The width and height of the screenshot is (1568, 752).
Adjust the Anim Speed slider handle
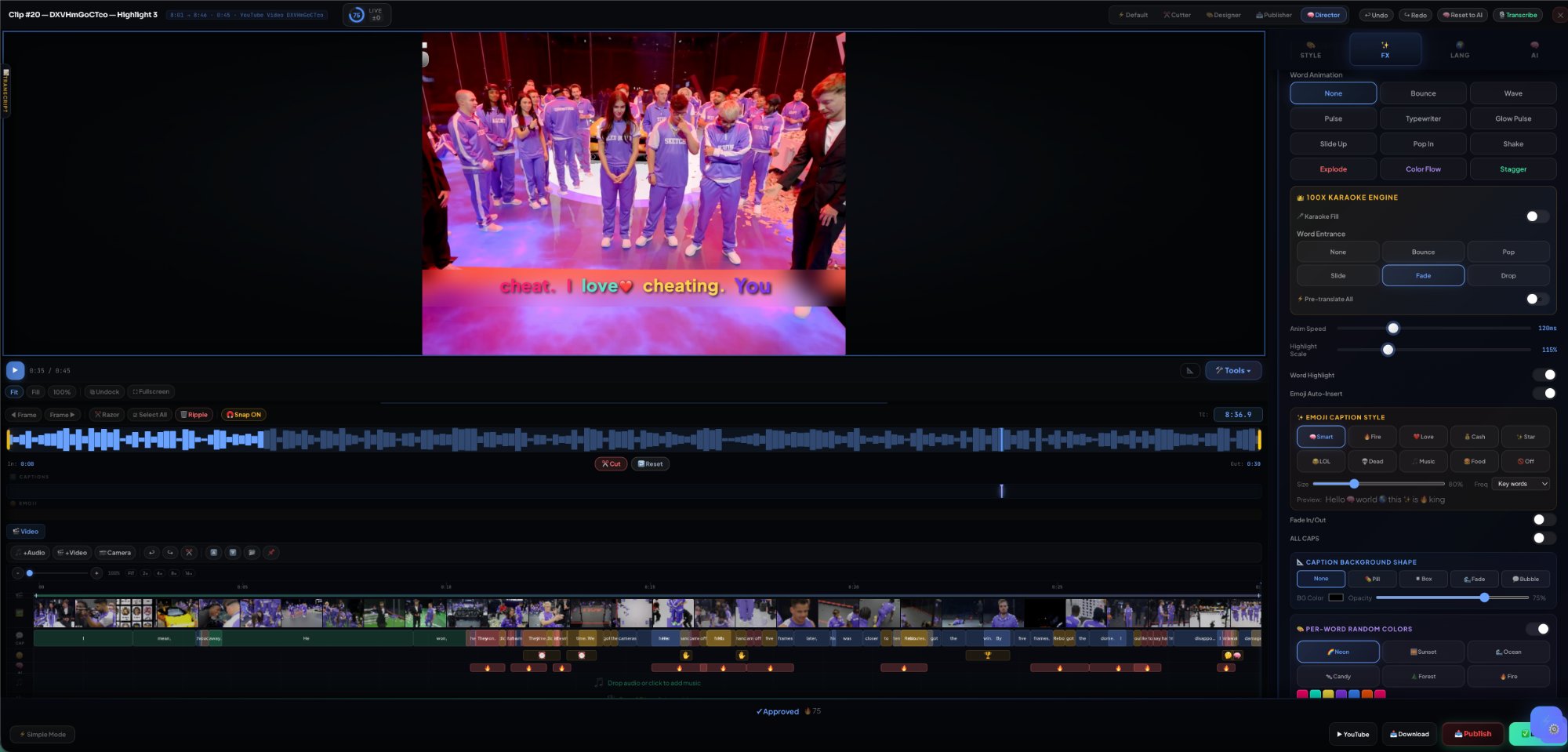point(1393,329)
